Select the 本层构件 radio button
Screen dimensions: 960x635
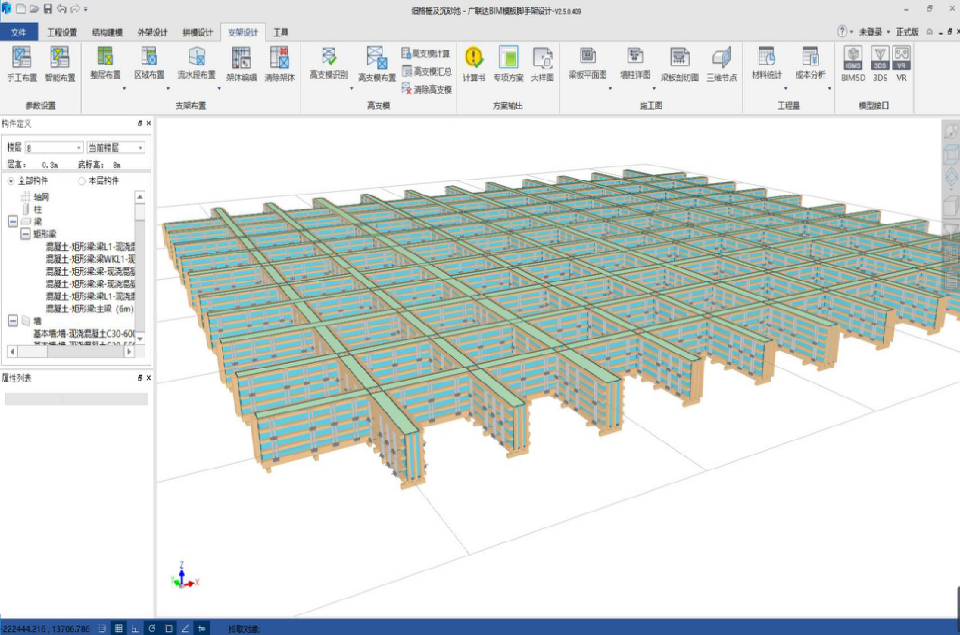[x=81, y=181]
